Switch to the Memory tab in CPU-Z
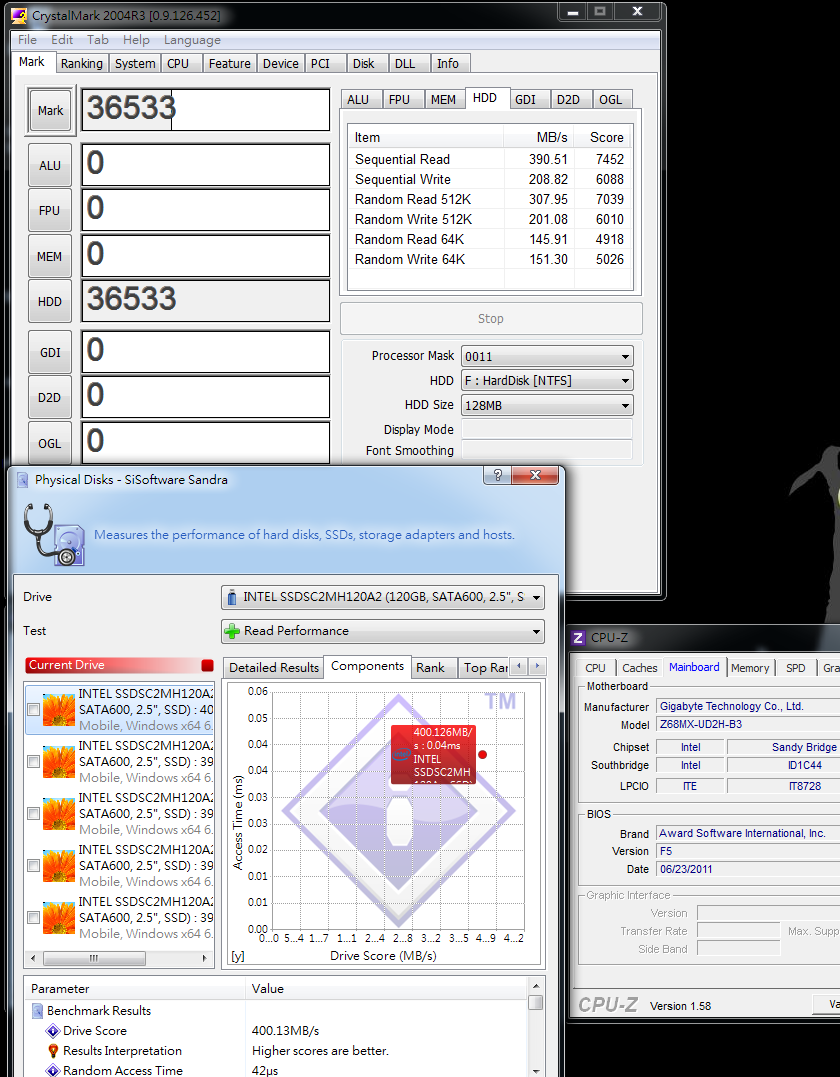Image resolution: width=840 pixels, height=1077 pixels. pyautogui.click(x=750, y=668)
